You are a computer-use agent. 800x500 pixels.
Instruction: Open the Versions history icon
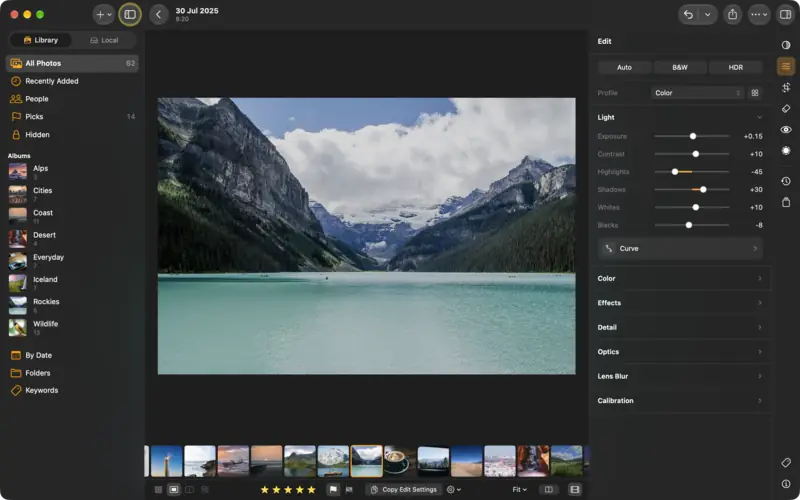coord(786,181)
